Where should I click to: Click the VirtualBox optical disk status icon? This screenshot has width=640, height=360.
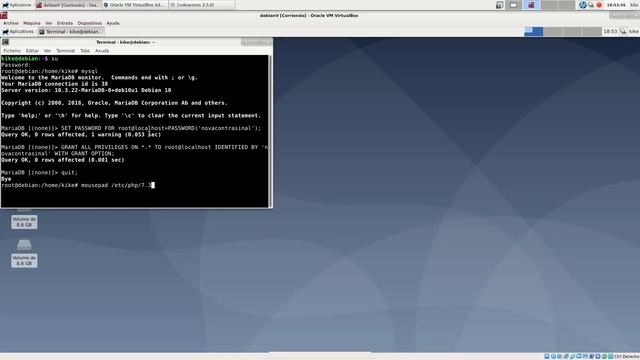point(553,356)
